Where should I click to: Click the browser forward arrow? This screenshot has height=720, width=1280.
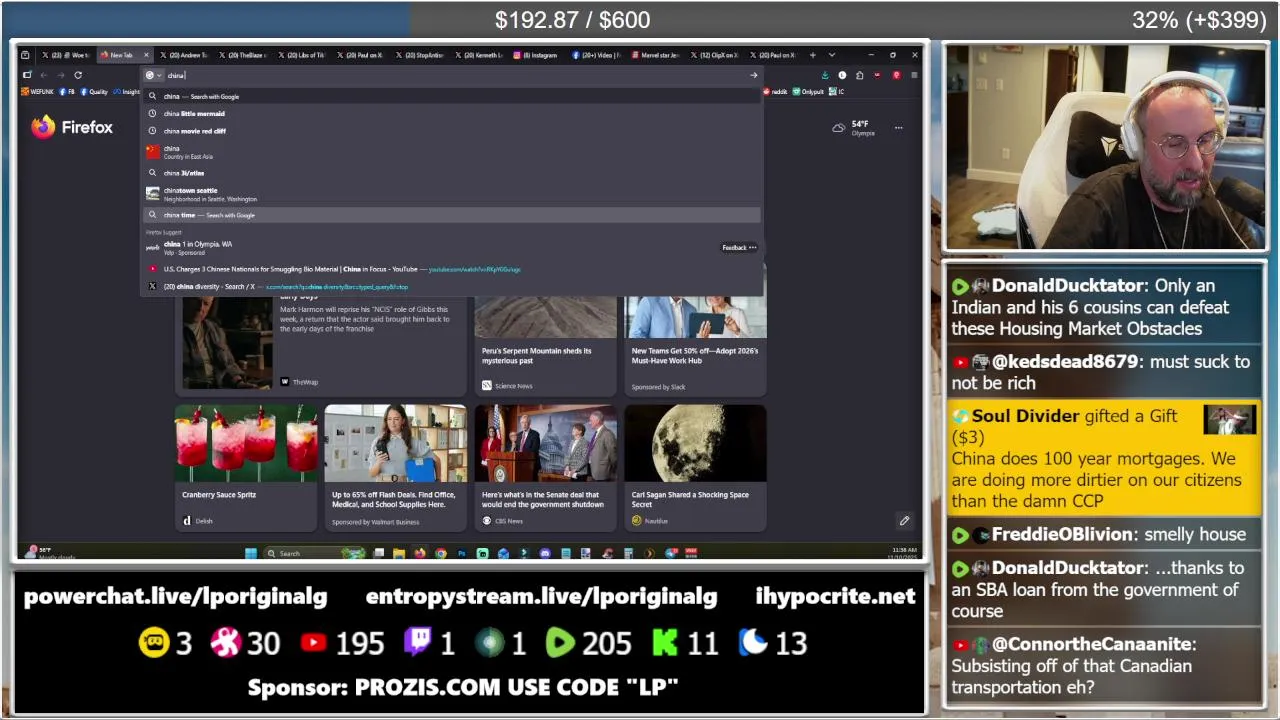click(x=60, y=75)
